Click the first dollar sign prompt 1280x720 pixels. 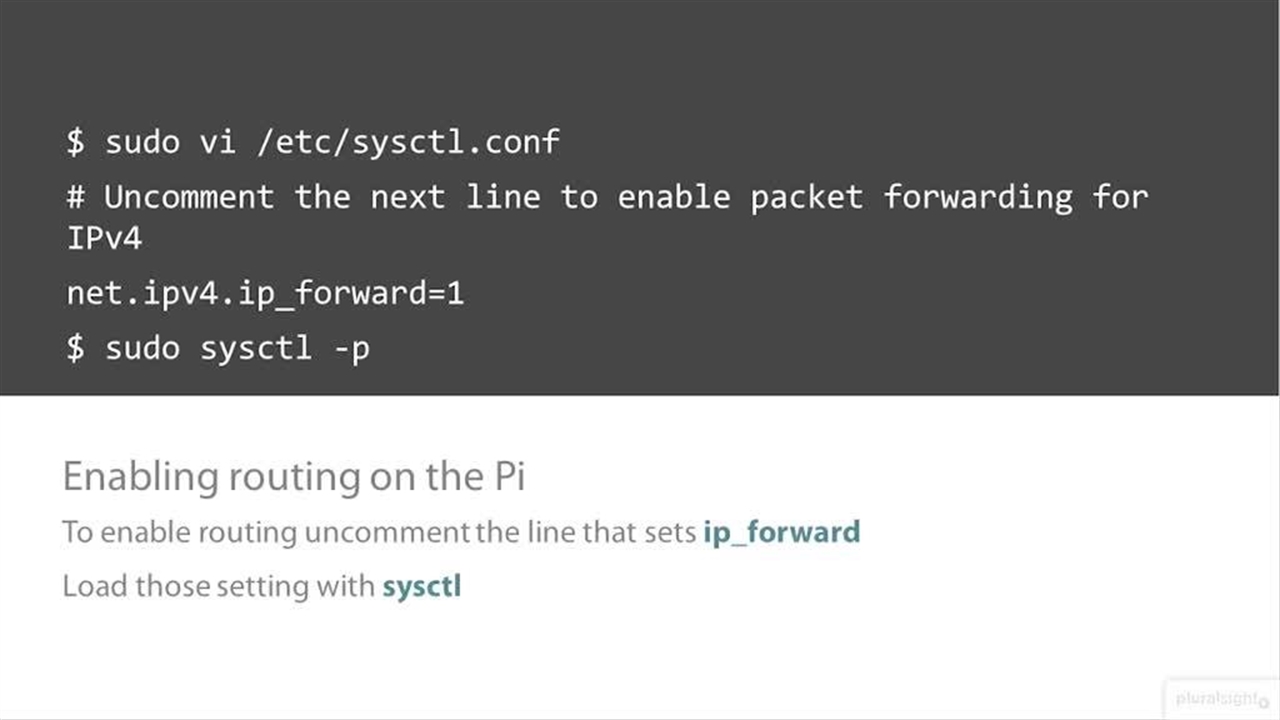(x=76, y=141)
